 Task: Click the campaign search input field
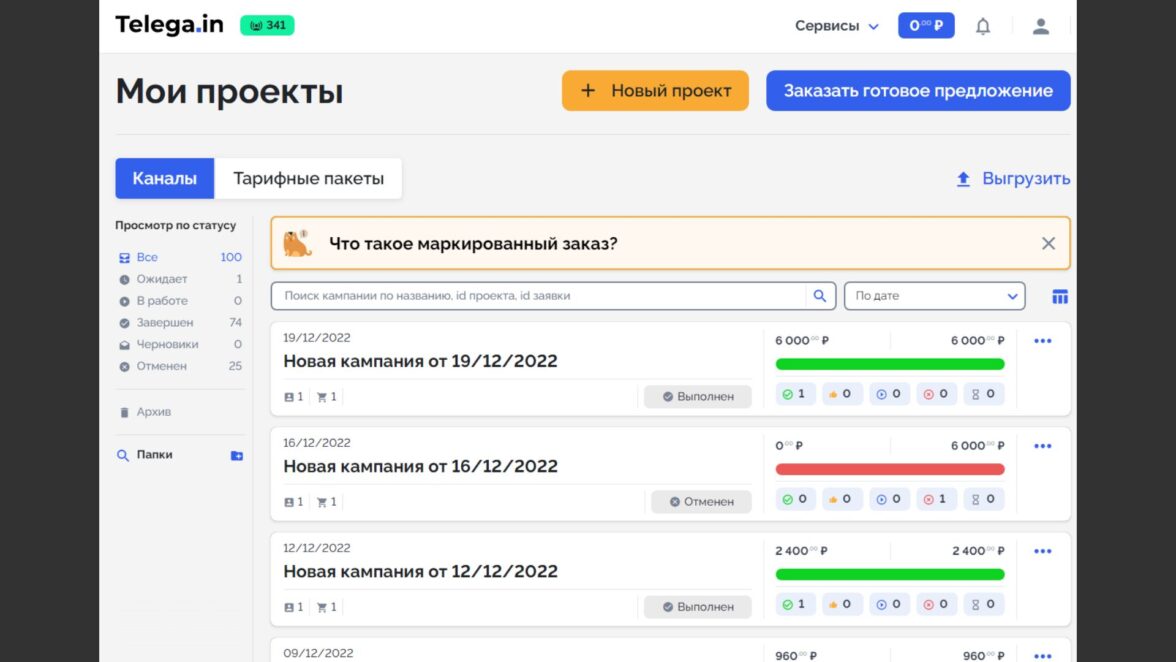click(x=540, y=296)
